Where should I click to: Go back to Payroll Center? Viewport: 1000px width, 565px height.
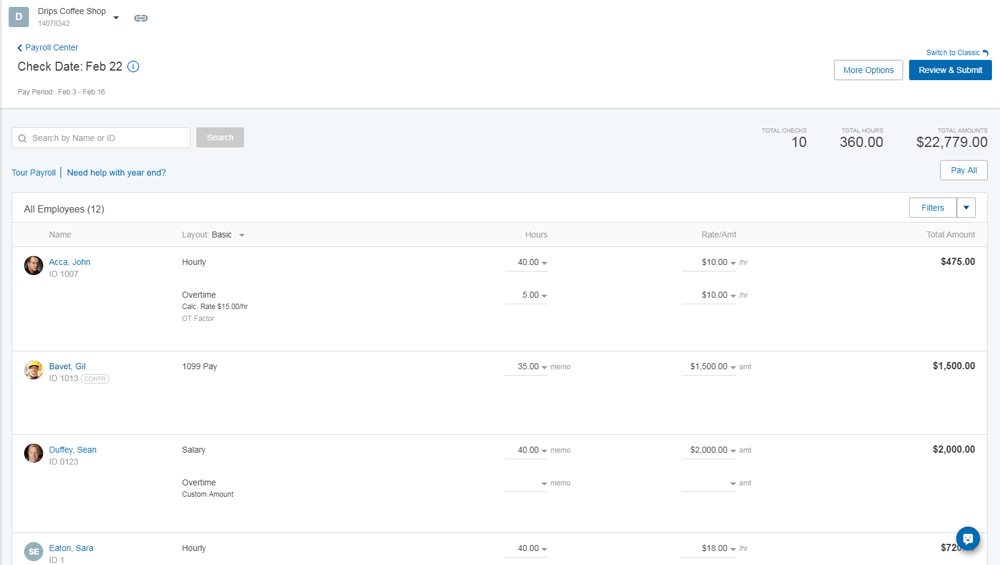tap(48, 48)
